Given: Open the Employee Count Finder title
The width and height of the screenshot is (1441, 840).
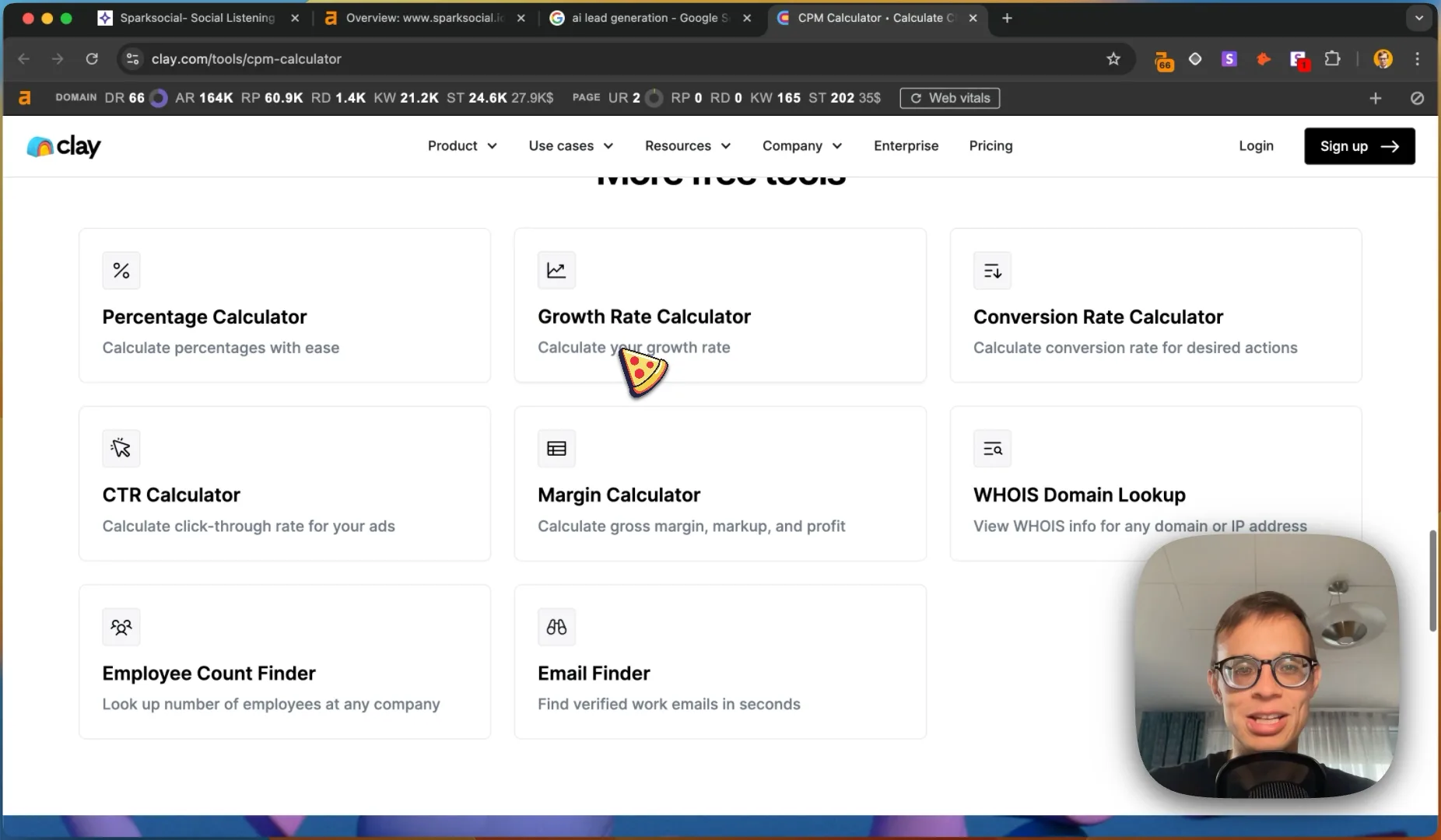Looking at the screenshot, I should (x=209, y=674).
